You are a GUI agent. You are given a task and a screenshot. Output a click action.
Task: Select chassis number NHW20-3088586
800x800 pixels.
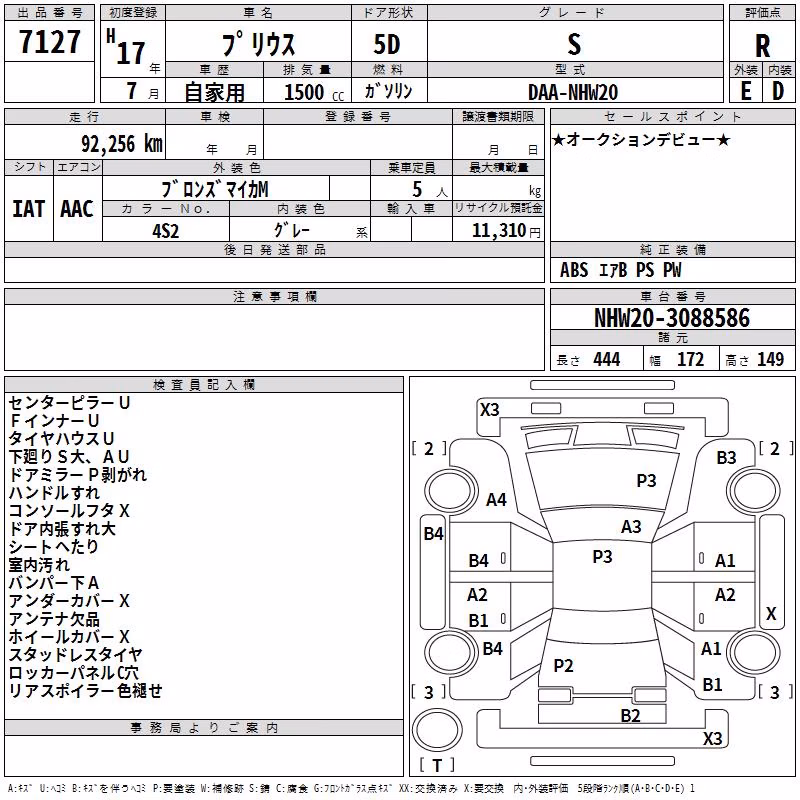[672, 318]
